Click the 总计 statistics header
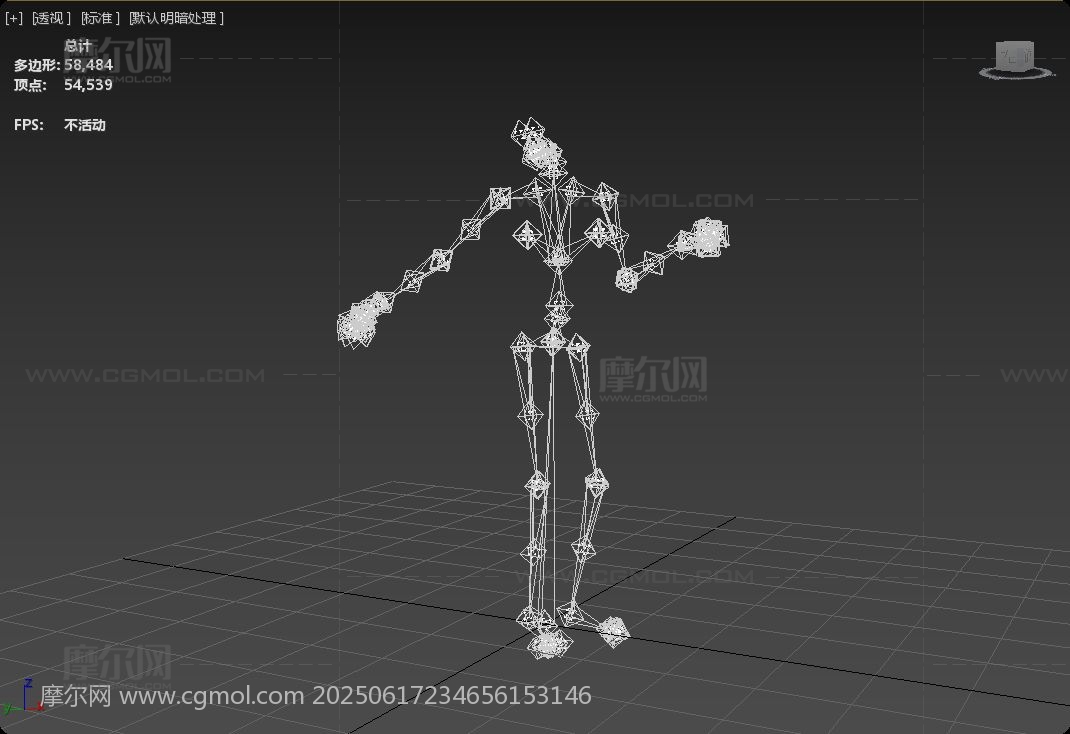Image resolution: width=1070 pixels, height=734 pixels. [x=78, y=46]
